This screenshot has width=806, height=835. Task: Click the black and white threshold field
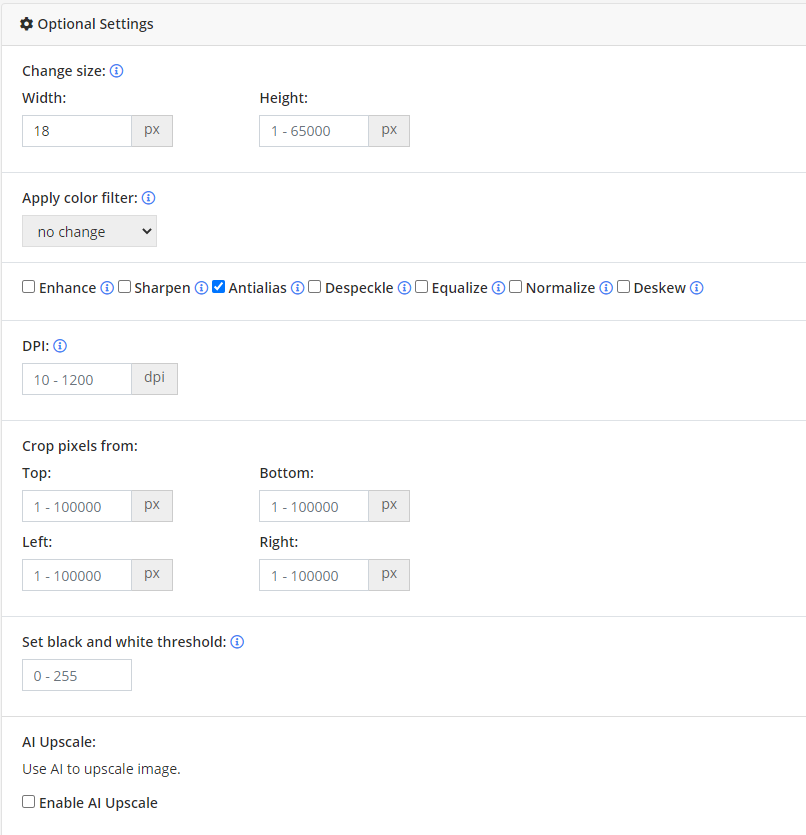tap(77, 675)
